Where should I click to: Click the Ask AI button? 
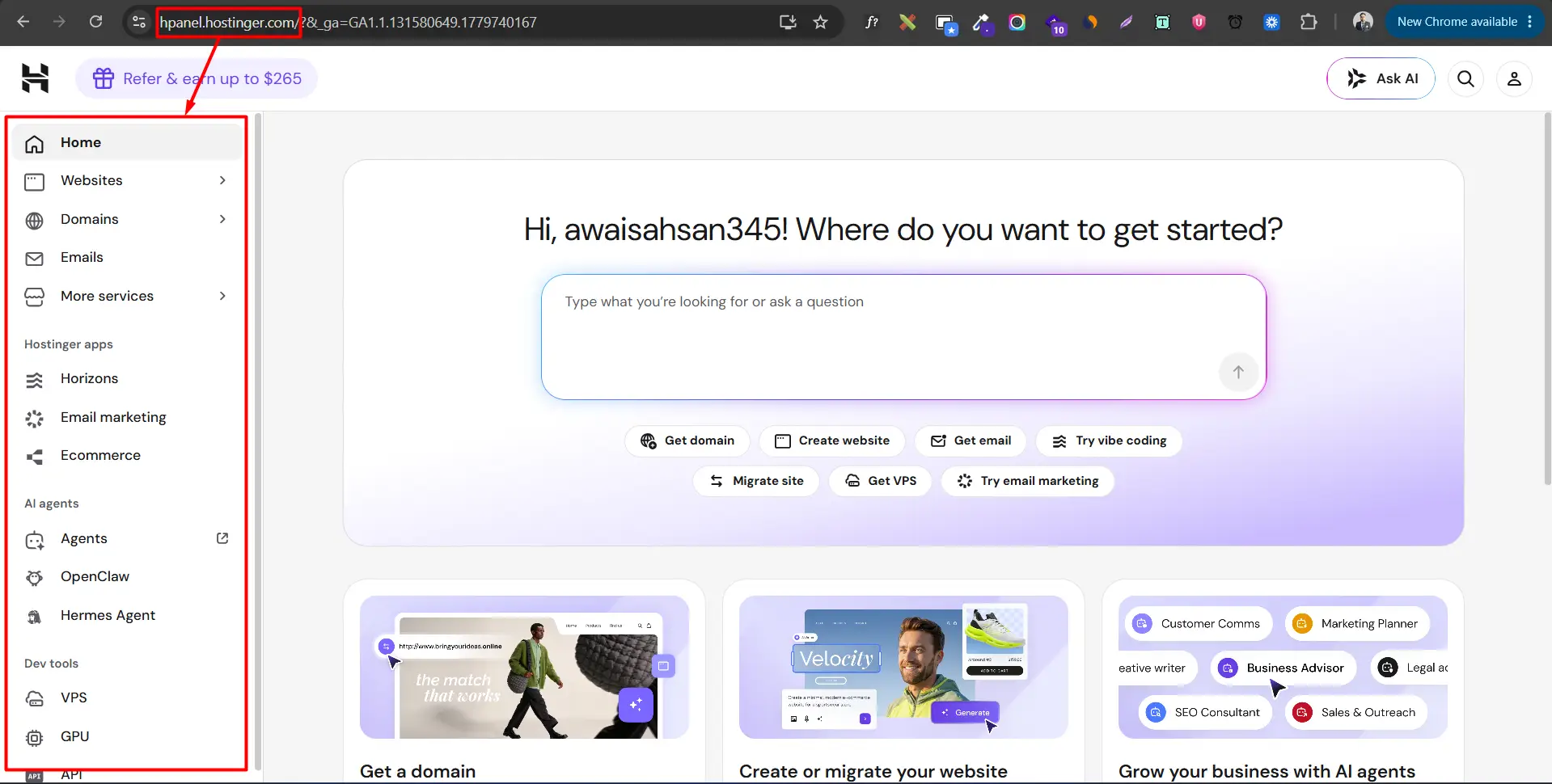[1381, 78]
